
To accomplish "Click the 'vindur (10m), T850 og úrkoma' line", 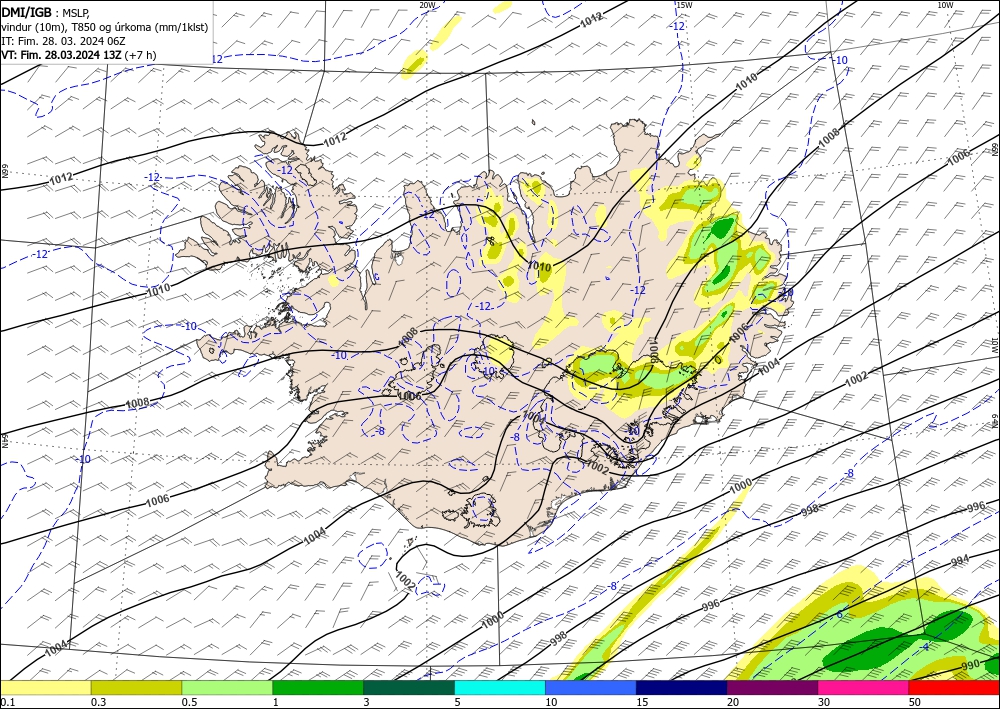I will point(105,27).
